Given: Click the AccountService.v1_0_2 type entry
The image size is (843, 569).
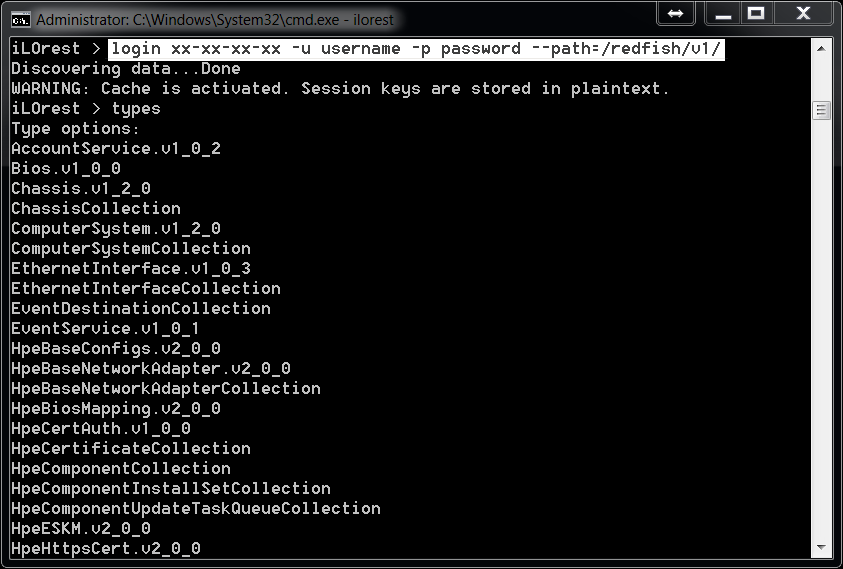Looking at the screenshot, I should 116,149.
